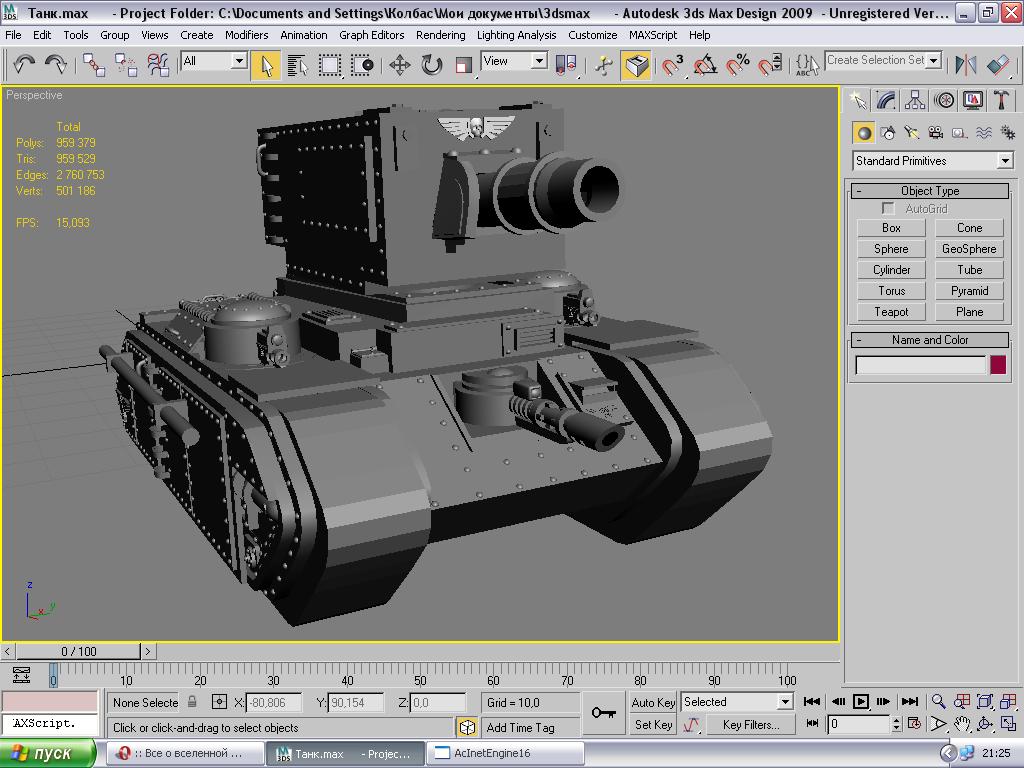
Task: Enable the AutoGrid checkbox
Action: coord(888,208)
